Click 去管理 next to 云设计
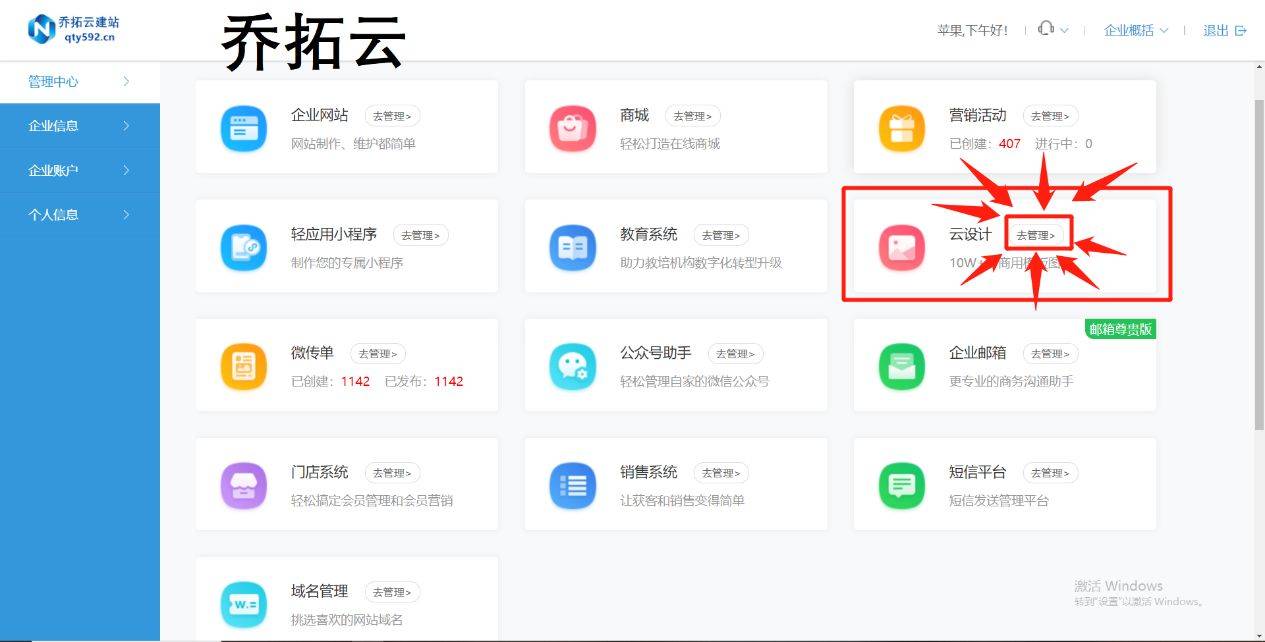The image size is (1265, 642). click(1038, 235)
